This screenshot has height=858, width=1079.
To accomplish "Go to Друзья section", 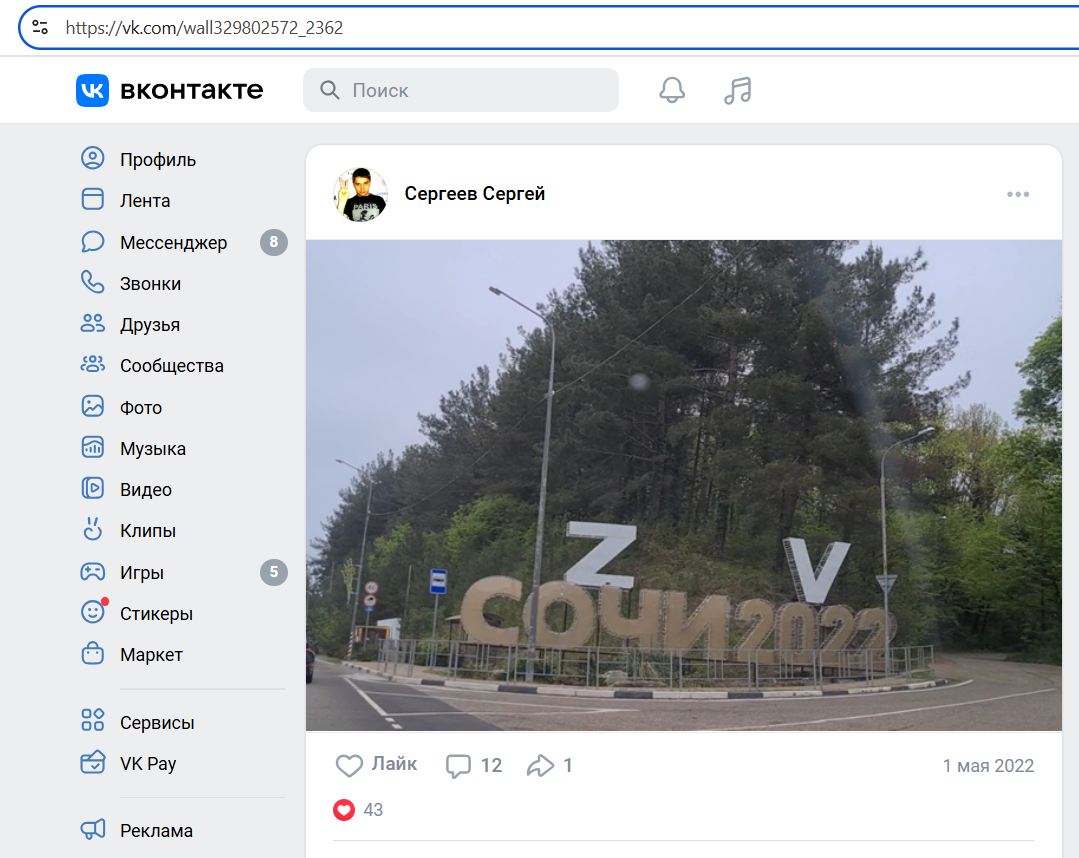I will tap(150, 325).
